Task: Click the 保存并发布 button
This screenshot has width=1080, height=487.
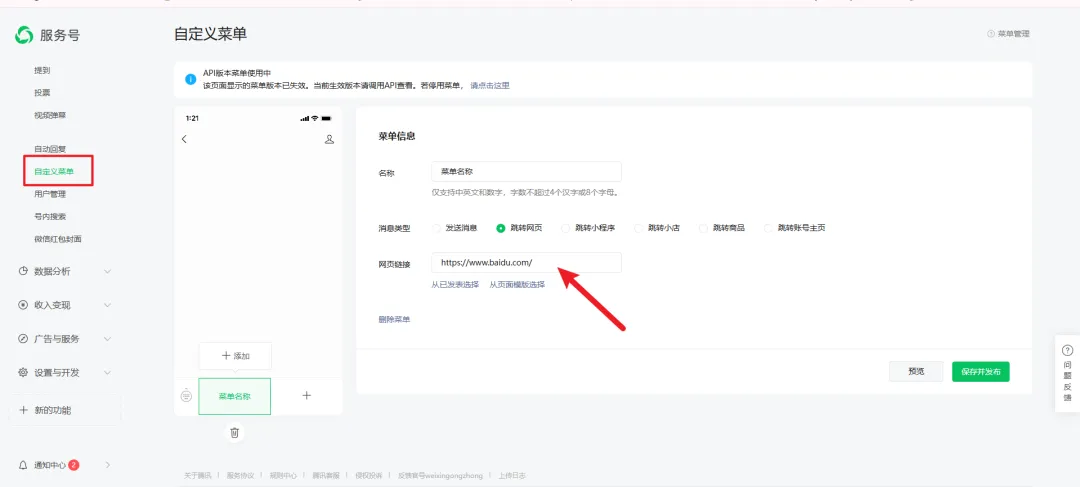Action: 981,371
